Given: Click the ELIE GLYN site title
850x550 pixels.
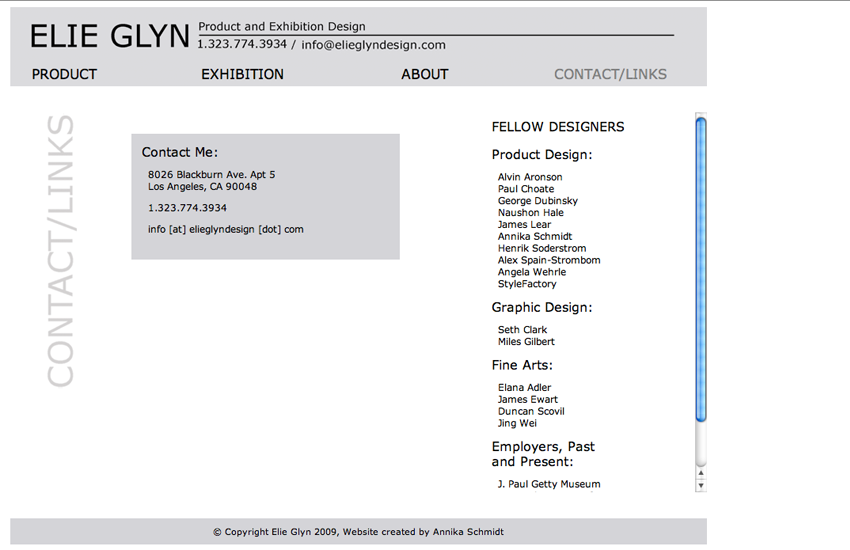Looking at the screenshot, I should (x=109, y=37).
